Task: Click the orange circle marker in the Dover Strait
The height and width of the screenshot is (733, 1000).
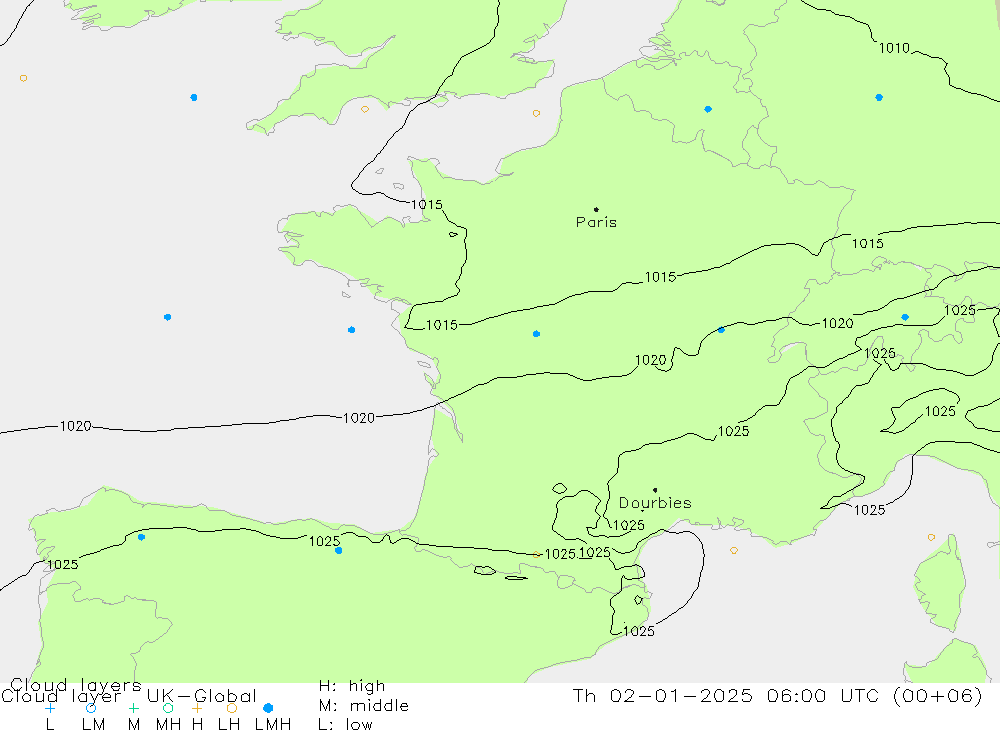Action: 536,113
